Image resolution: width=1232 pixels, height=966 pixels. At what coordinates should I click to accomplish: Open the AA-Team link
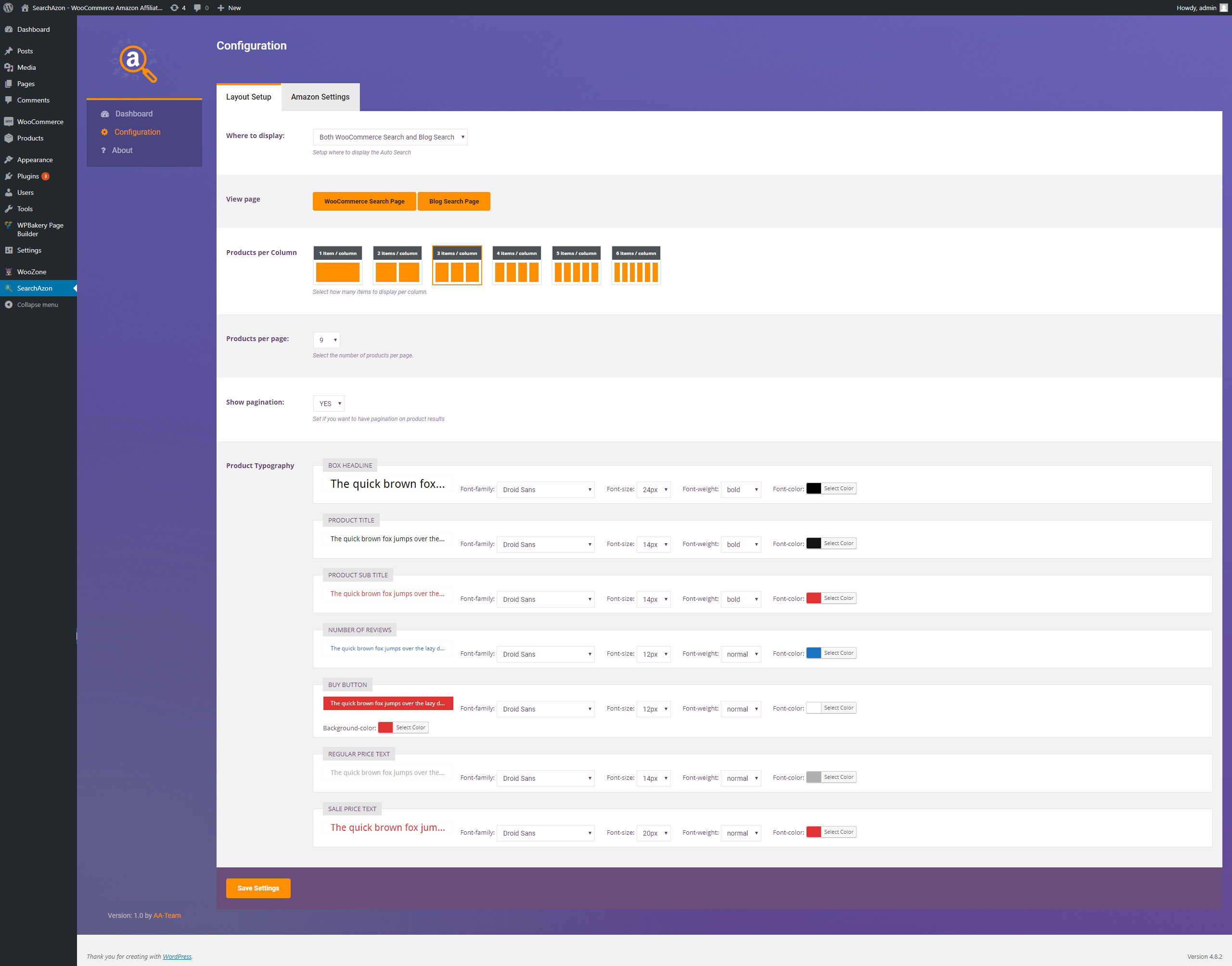point(167,915)
